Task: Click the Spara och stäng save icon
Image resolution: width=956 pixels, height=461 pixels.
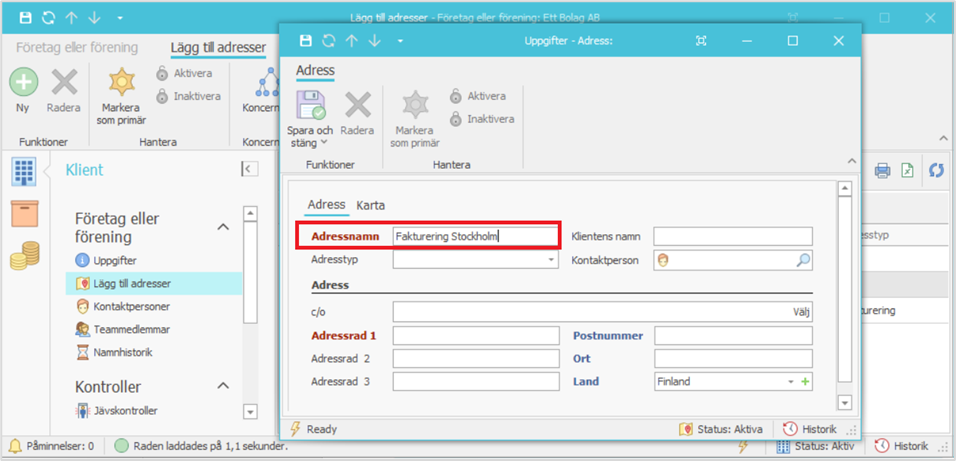Action: click(x=309, y=105)
